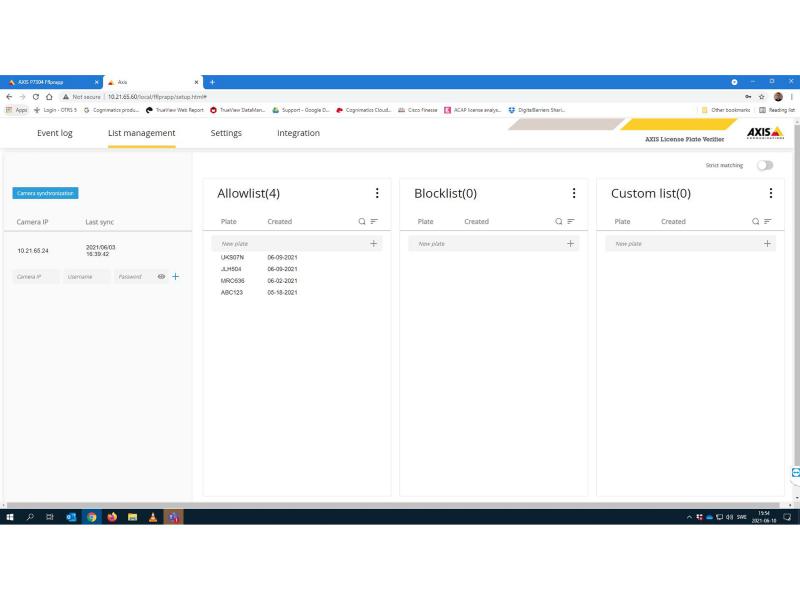Click the Camera synchronization button
Screen dimensions: 800x600
click(45, 193)
